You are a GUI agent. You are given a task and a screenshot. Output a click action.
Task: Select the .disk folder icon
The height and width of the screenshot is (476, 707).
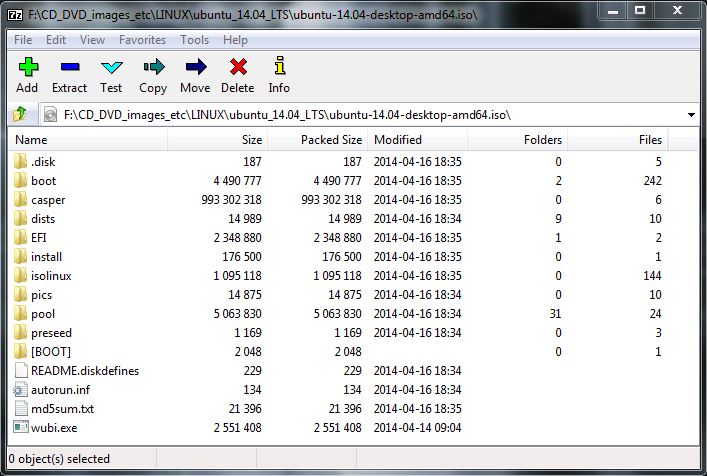[20, 161]
